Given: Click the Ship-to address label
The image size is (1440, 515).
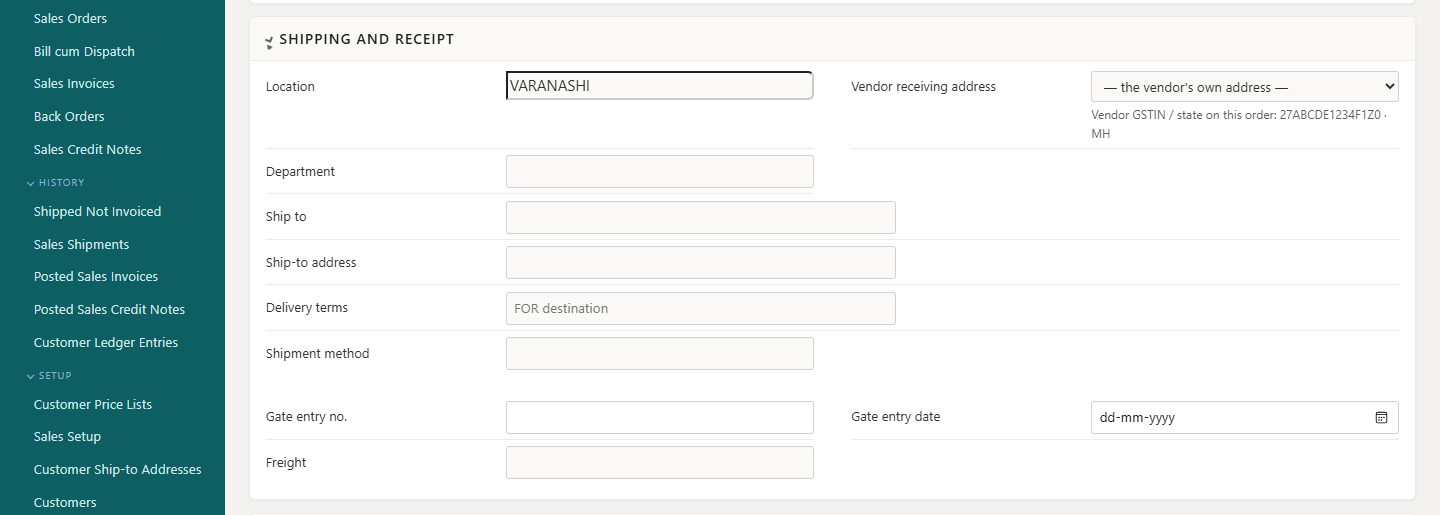Looking at the screenshot, I should (x=311, y=263).
